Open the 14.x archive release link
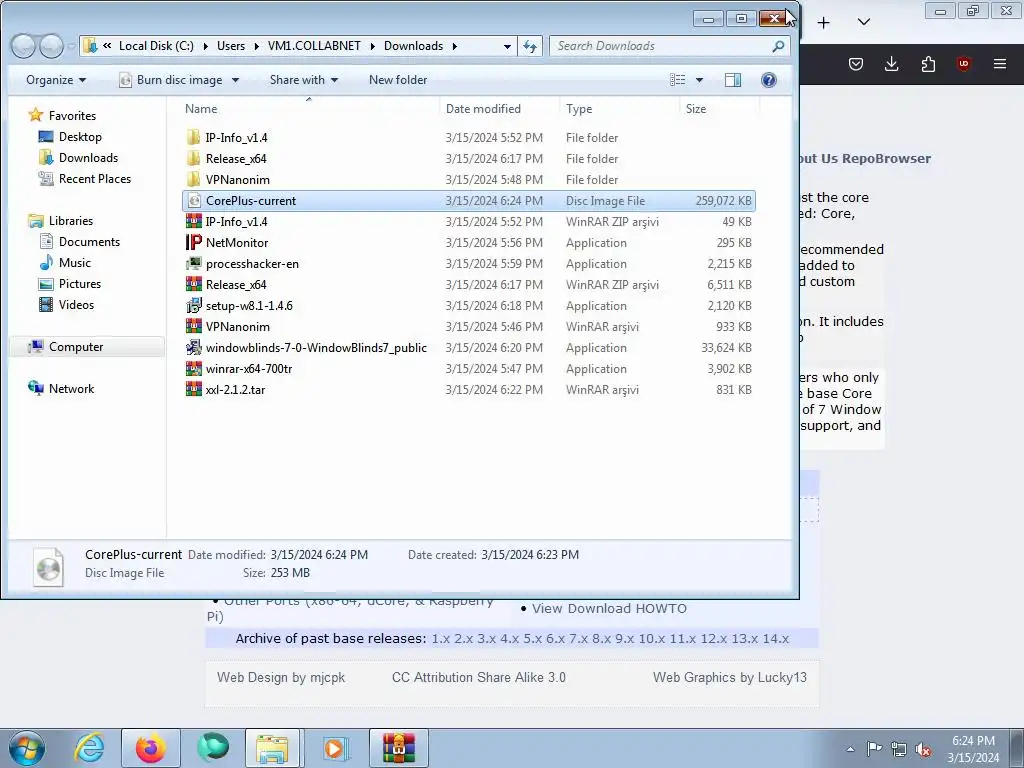 775,639
